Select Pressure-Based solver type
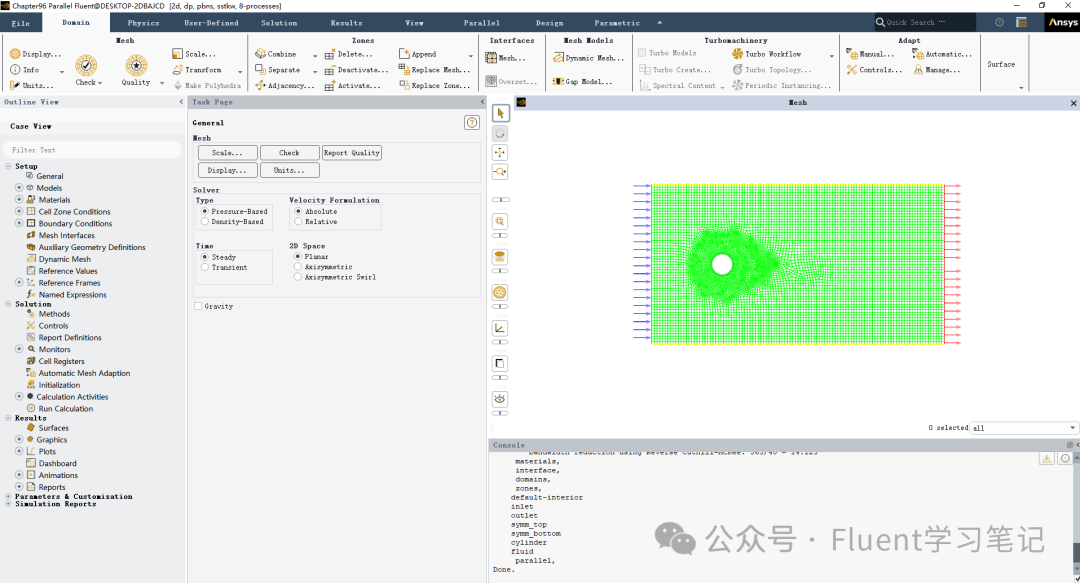This screenshot has height=583, width=1080. tap(205, 212)
